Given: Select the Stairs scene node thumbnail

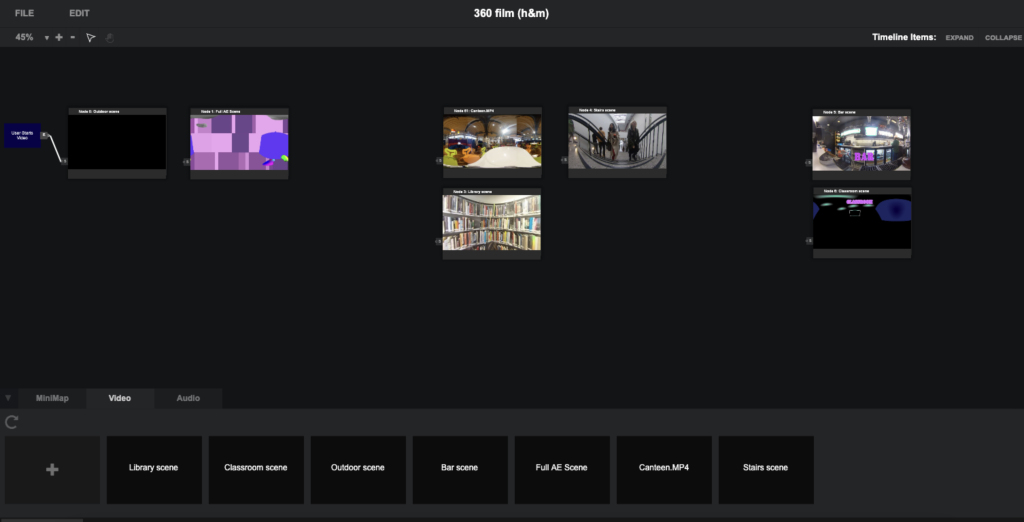Looking at the screenshot, I should [617, 141].
